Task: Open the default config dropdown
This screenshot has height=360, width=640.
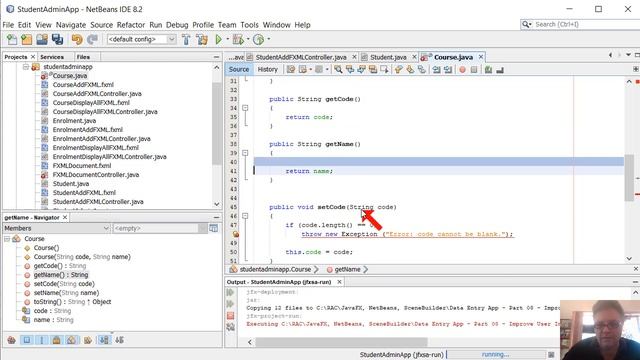Action: tap(171, 40)
